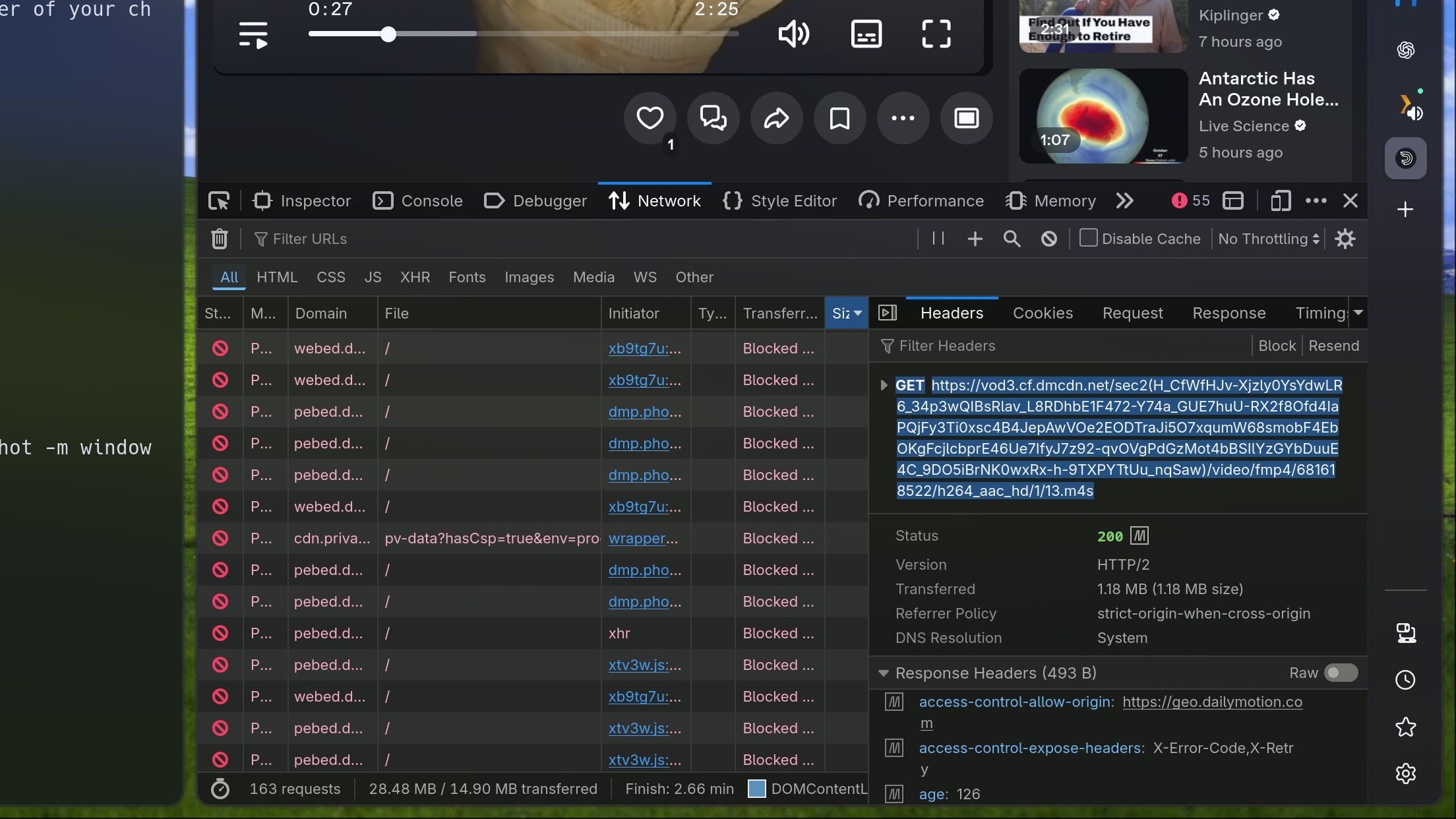Open devtools more options ellipsis

[x=1316, y=200]
